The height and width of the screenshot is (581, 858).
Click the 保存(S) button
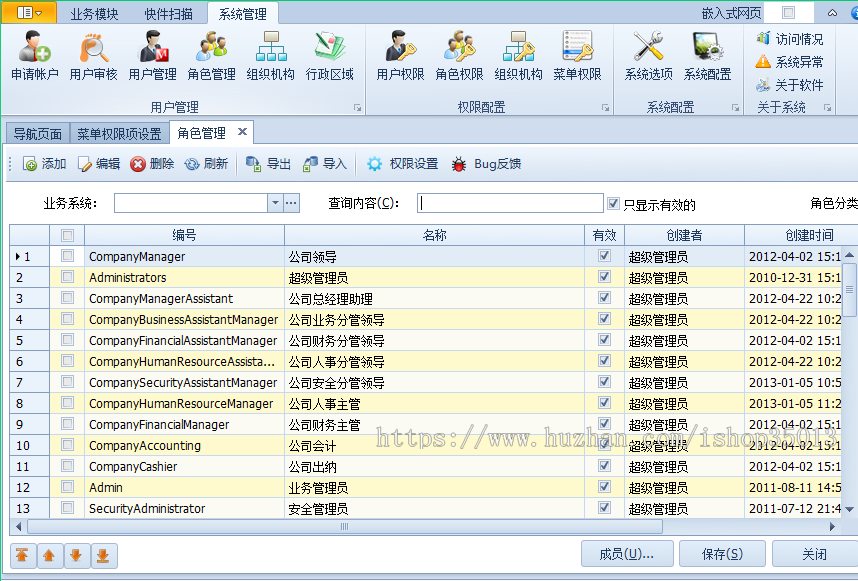tap(722, 554)
